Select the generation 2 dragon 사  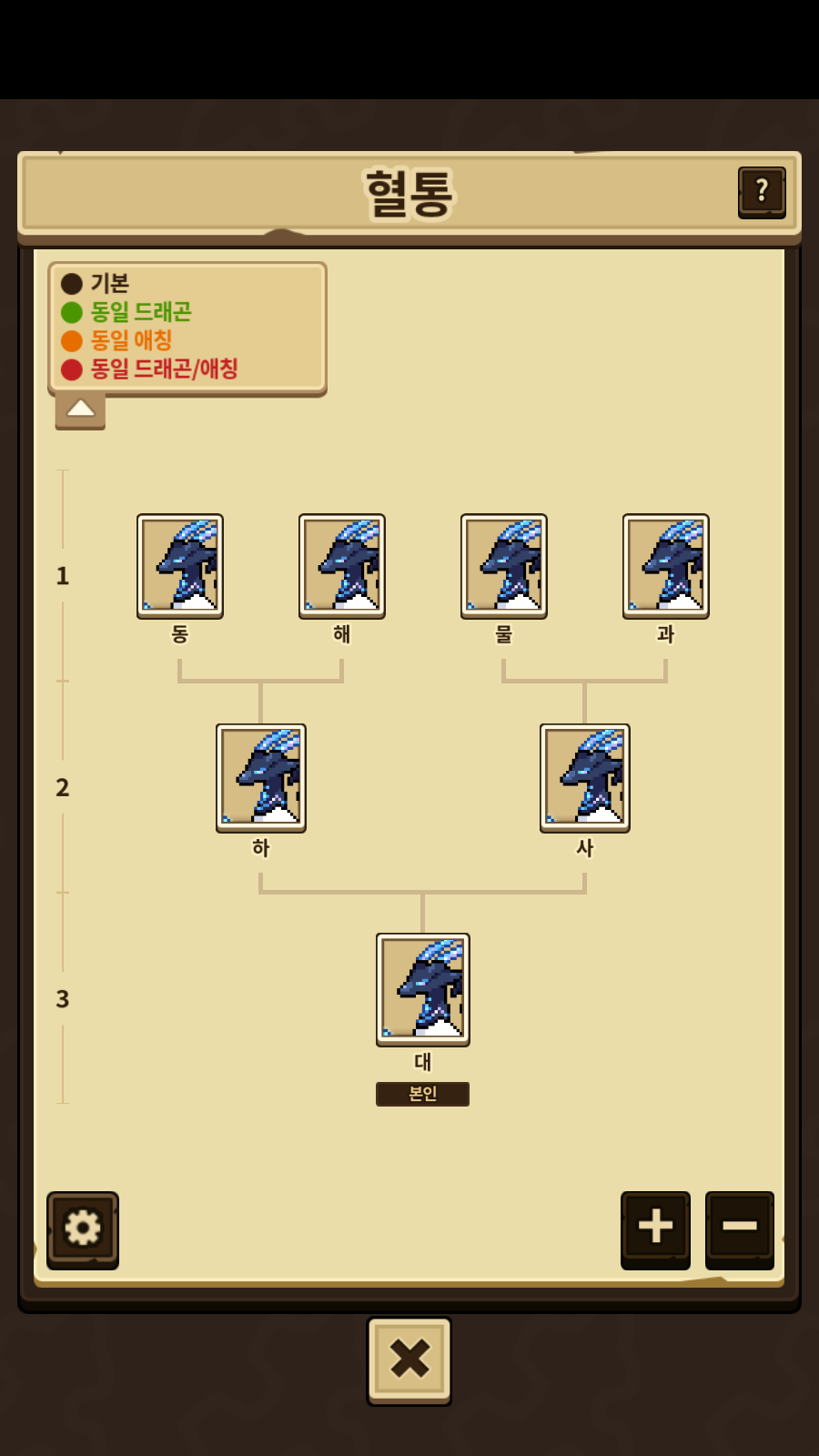pos(585,778)
